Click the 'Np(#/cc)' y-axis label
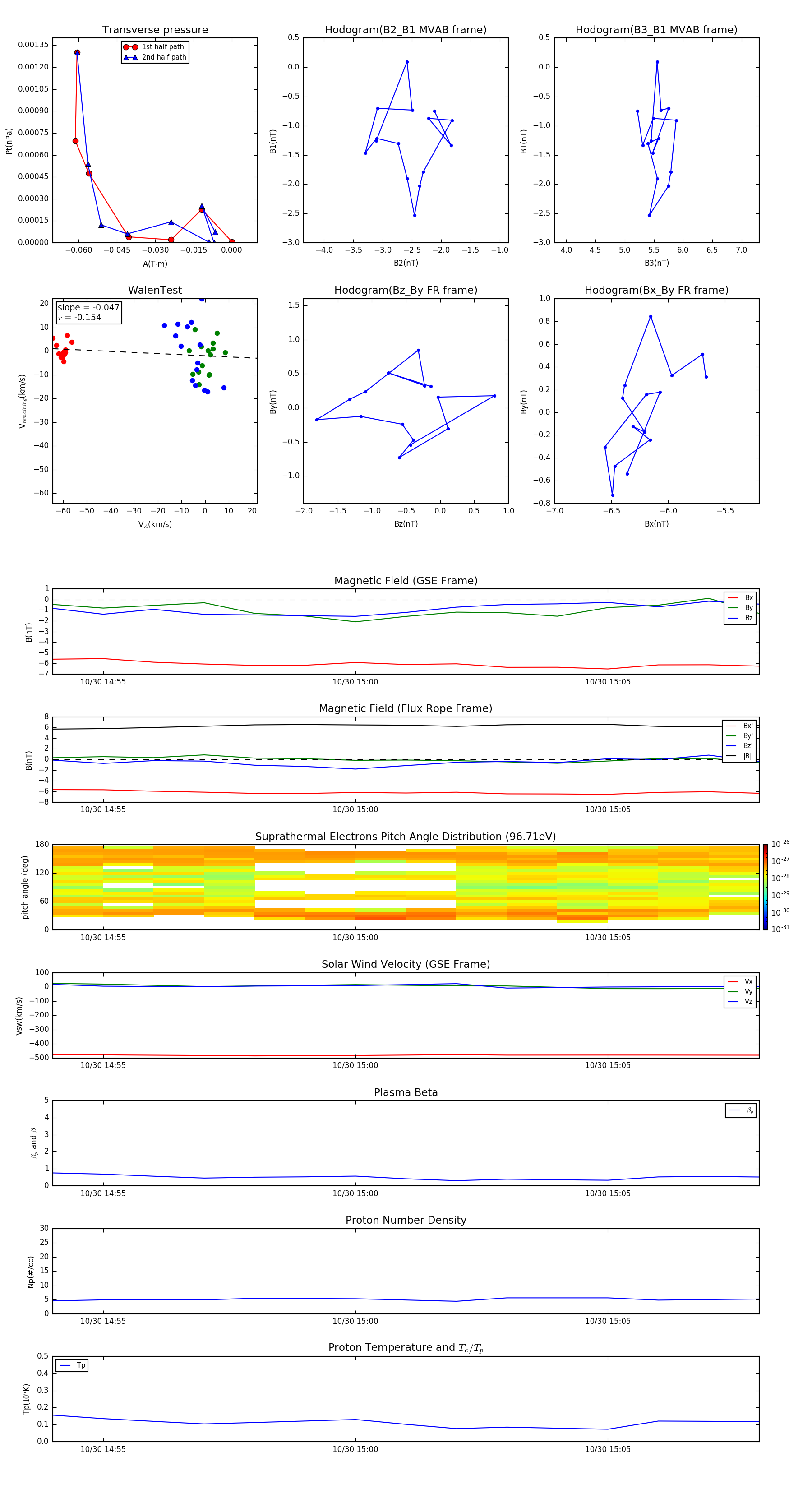 pyautogui.click(x=31, y=1272)
